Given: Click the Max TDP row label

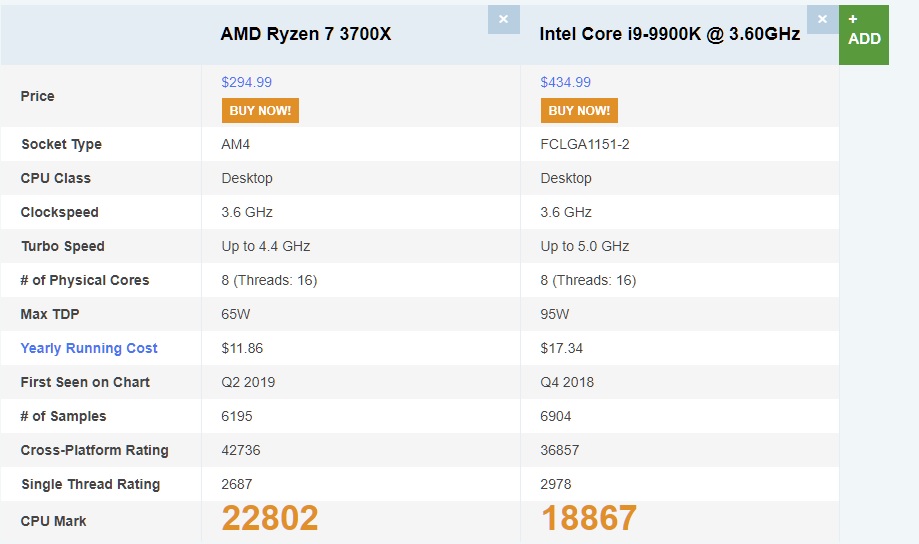Looking at the screenshot, I should 50,314.
